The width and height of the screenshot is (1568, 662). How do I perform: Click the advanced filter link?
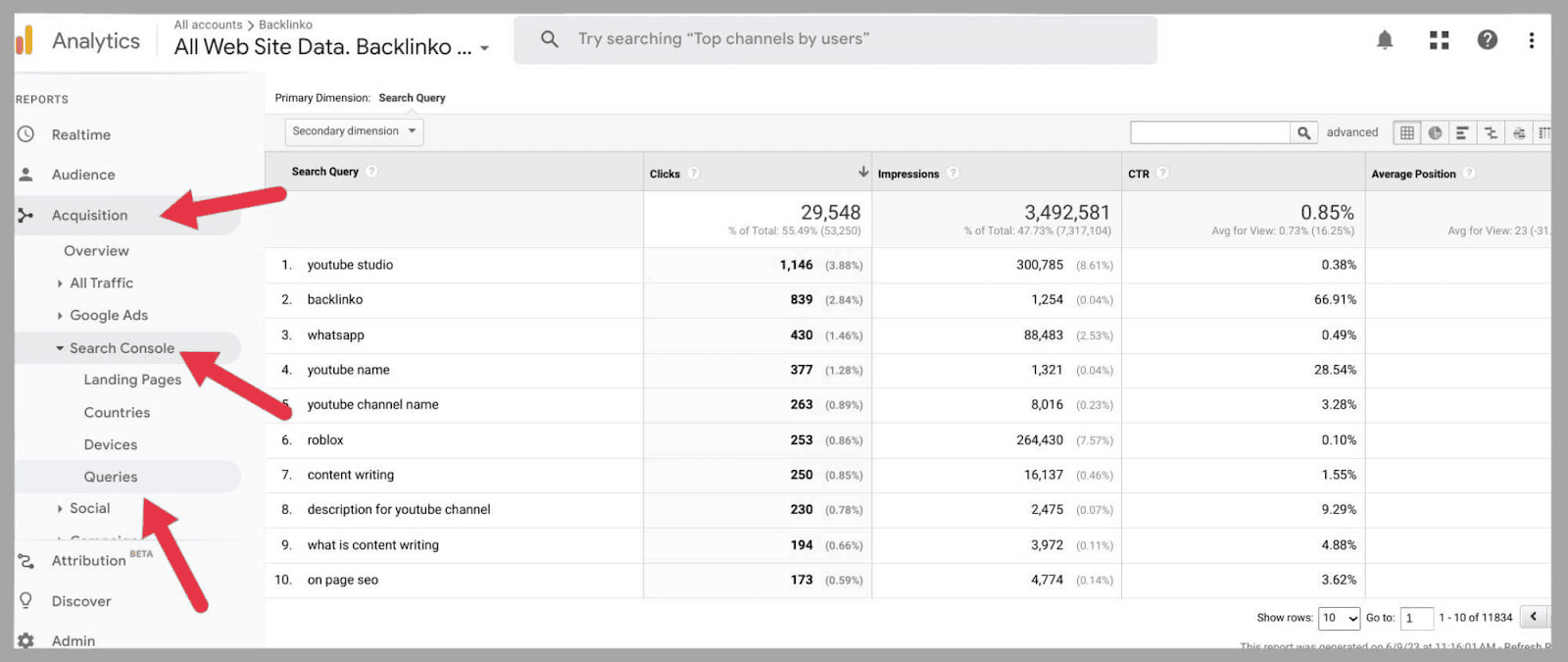click(x=1351, y=132)
